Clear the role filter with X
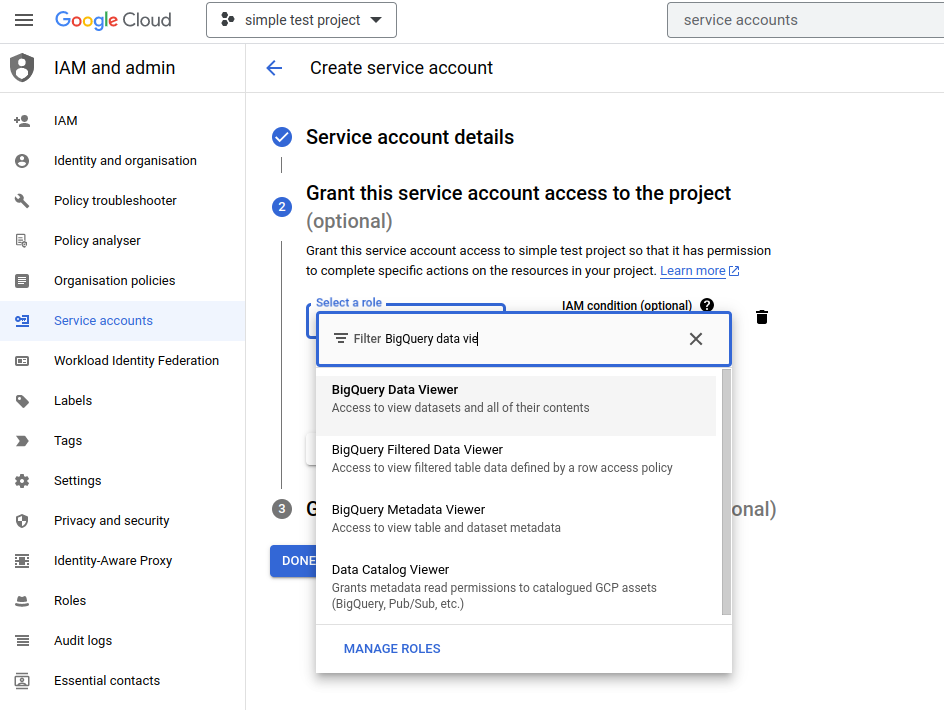944x710 pixels. pos(696,339)
